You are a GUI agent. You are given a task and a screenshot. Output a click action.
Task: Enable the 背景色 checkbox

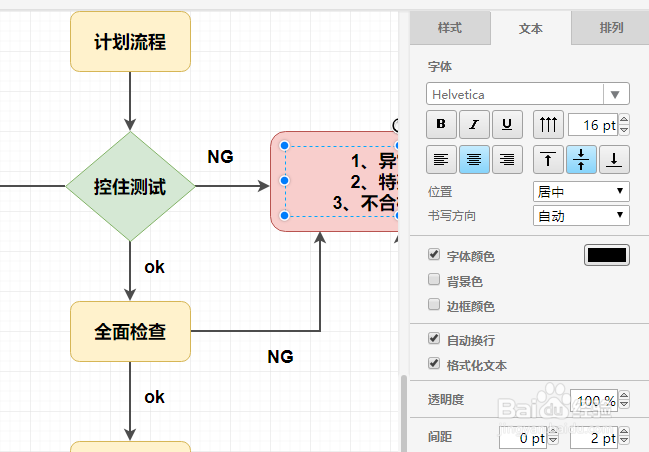[x=434, y=279]
